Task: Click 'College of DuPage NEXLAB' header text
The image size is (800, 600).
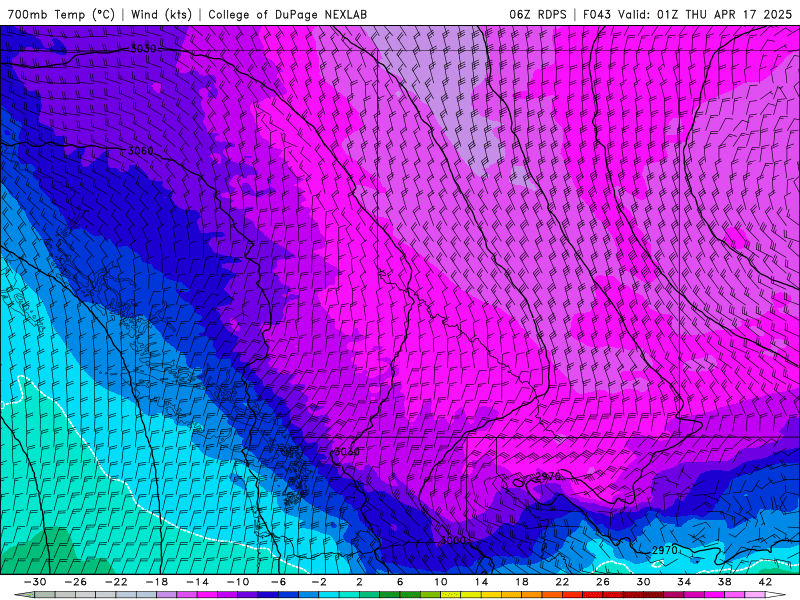Action: 287,14
